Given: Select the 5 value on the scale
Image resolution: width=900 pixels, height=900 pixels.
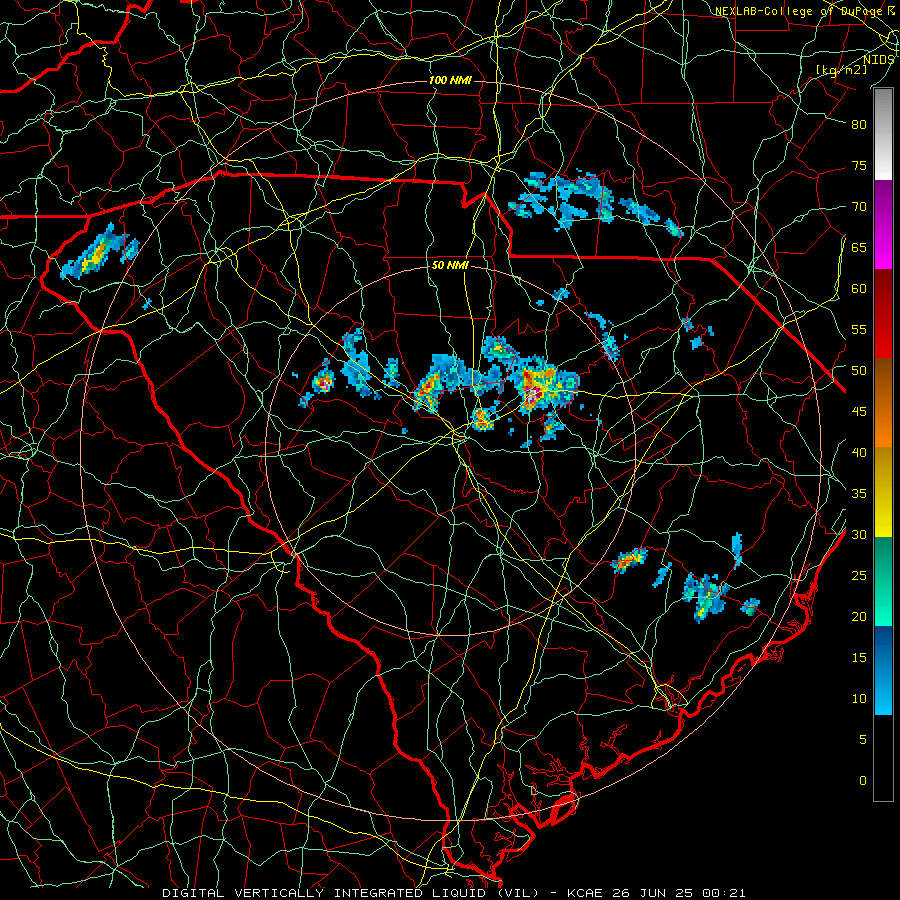Looking at the screenshot, I should point(863,740).
